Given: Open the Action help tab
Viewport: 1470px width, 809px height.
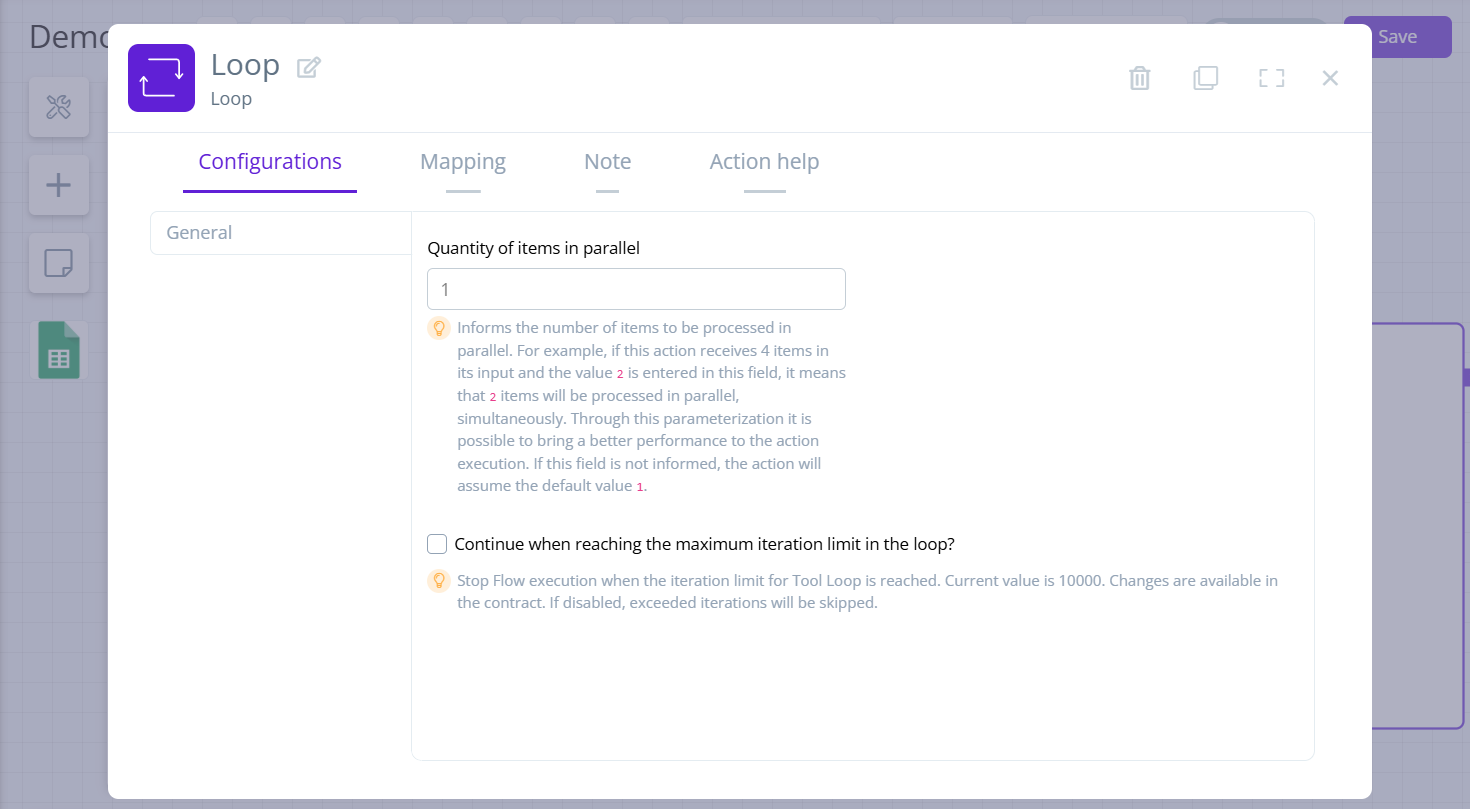Looking at the screenshot, I should [x=764, y=161].
